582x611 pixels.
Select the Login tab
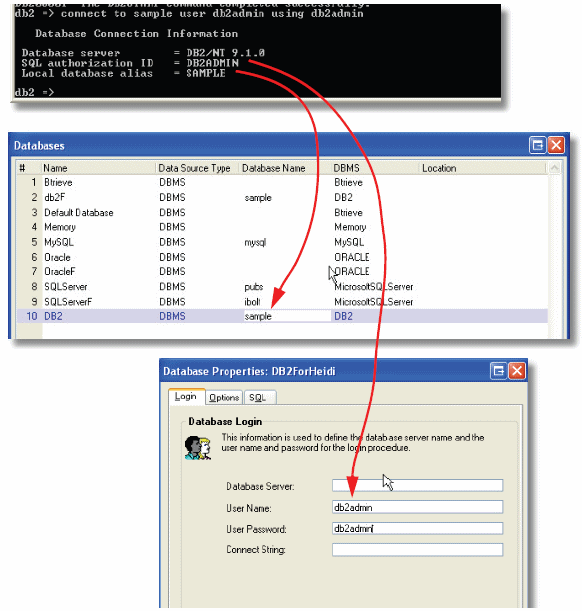click(x=186, y=396)
